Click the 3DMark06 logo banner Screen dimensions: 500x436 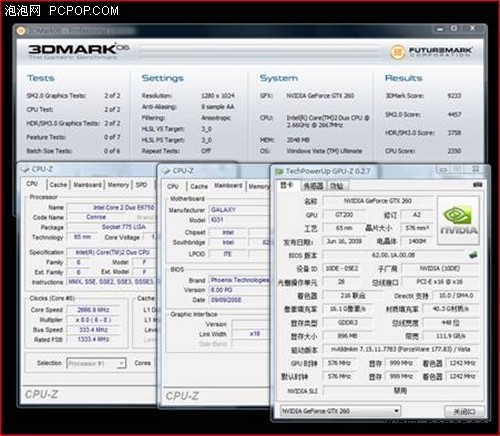[x=78, y=51]
